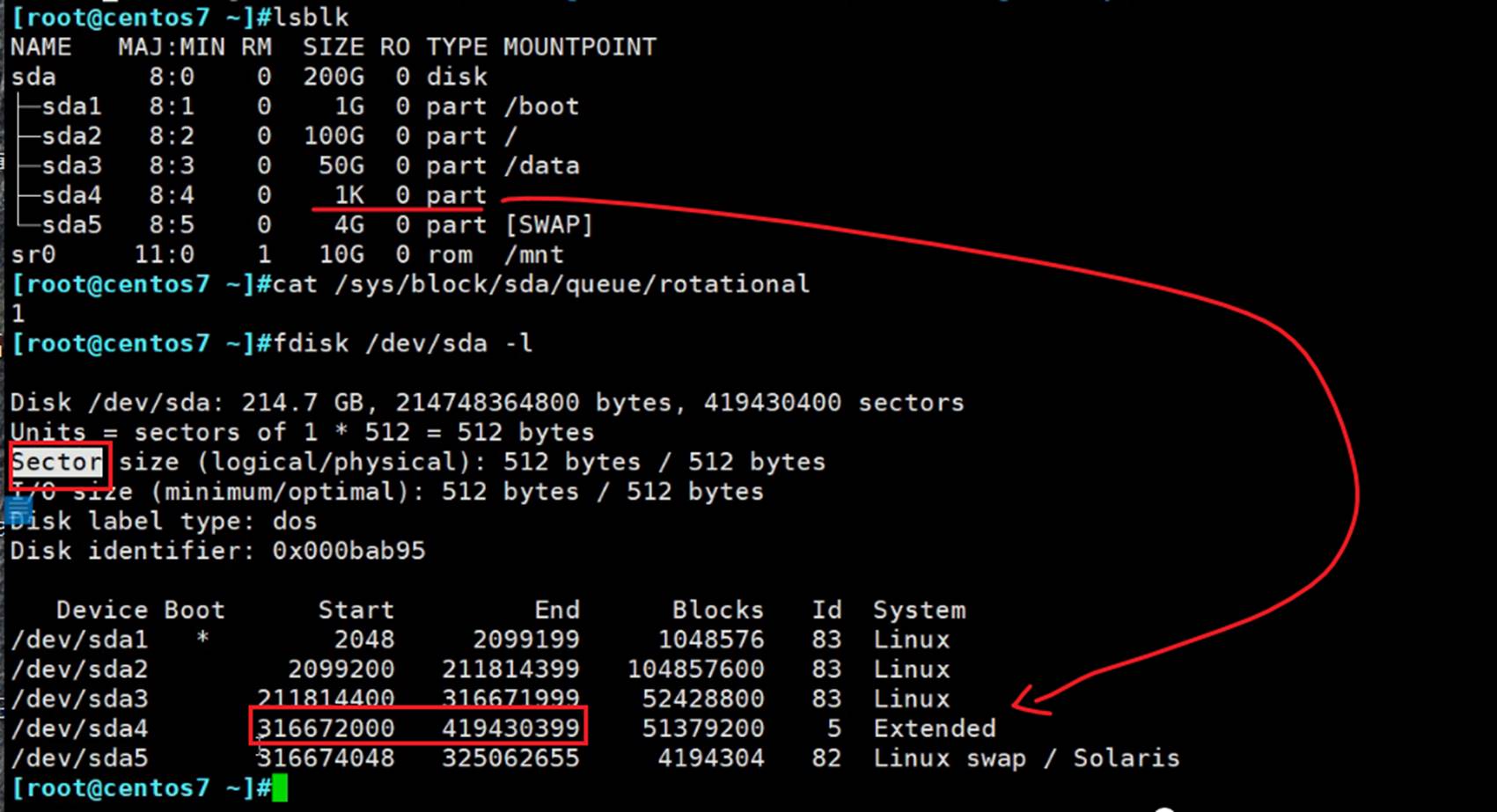
Task: Click the /boot mountpoint in lsblk output
Action: click(541, 106)
